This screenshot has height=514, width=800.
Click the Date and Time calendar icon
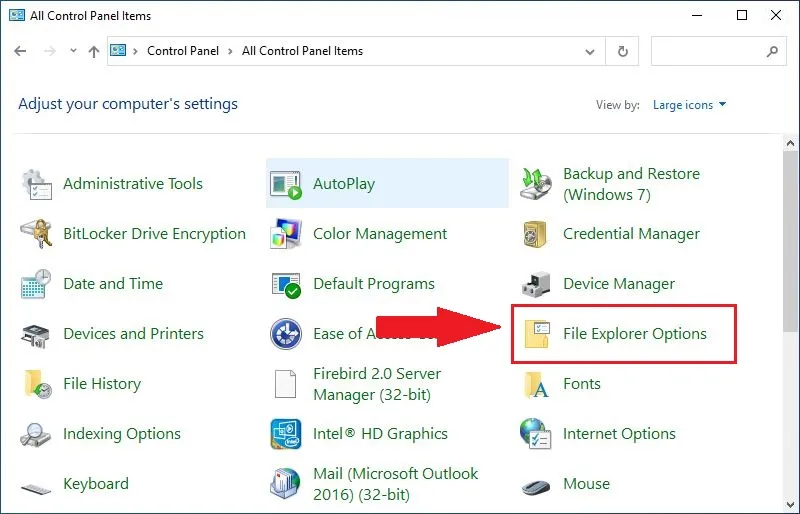click(36, 284)
